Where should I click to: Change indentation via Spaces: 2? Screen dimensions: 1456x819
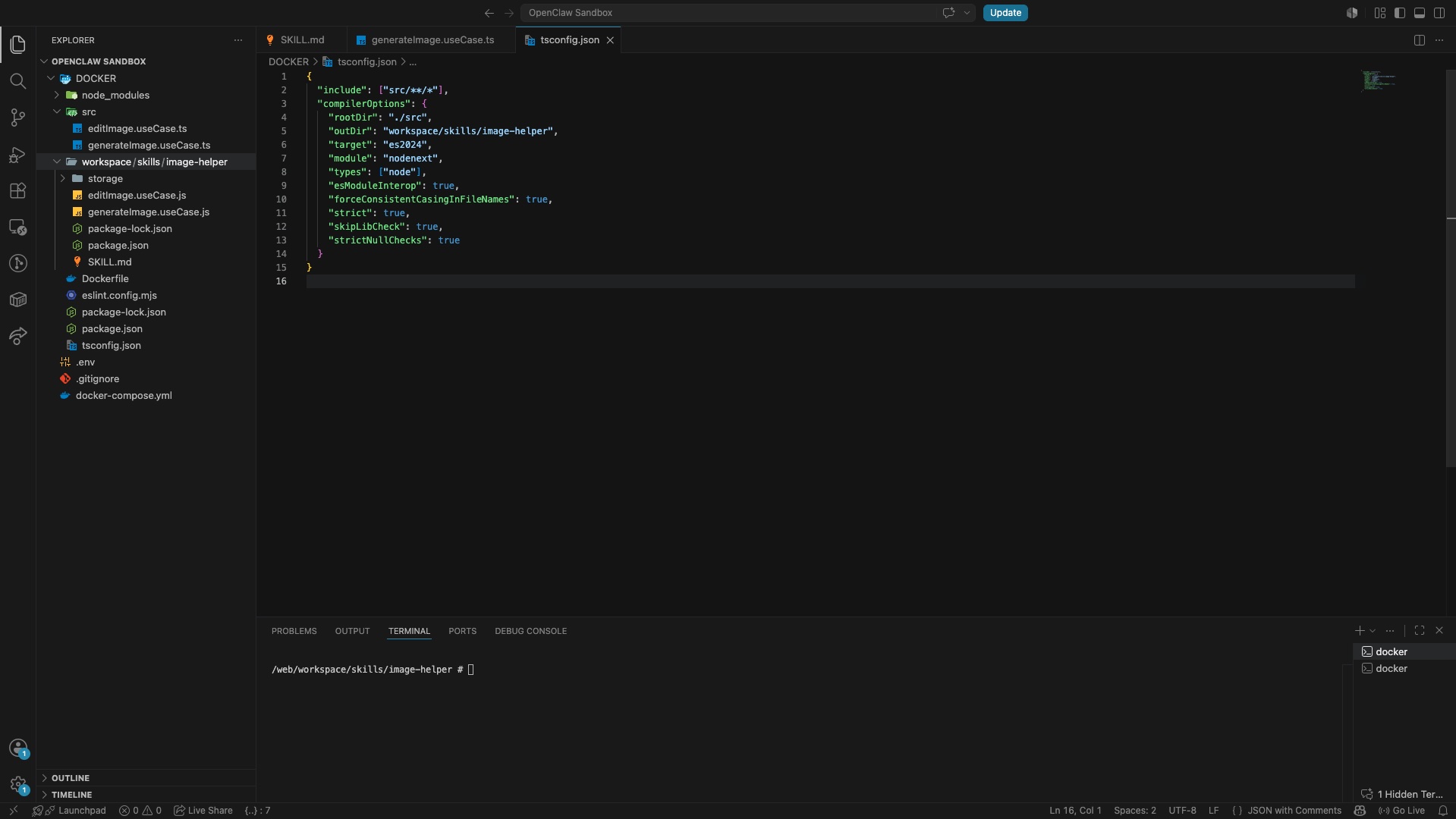coord(1134,811)
